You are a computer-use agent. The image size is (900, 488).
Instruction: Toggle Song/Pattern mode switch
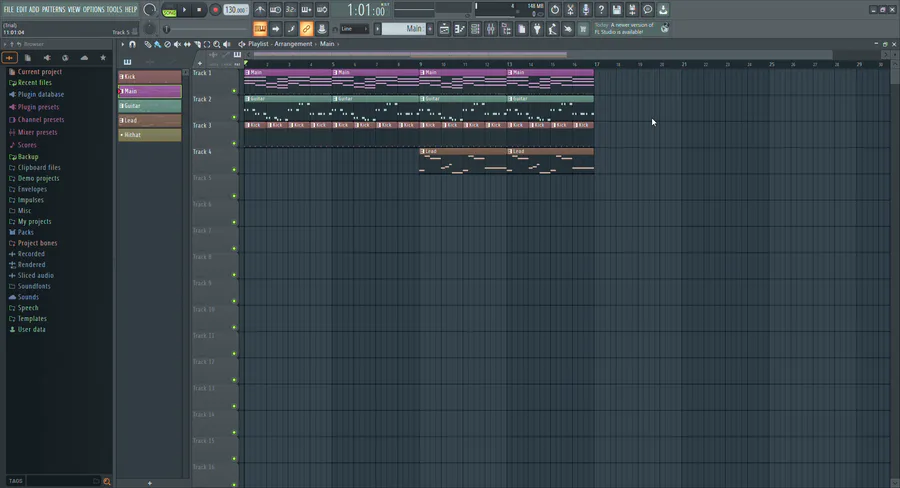[x=169, y=10]
